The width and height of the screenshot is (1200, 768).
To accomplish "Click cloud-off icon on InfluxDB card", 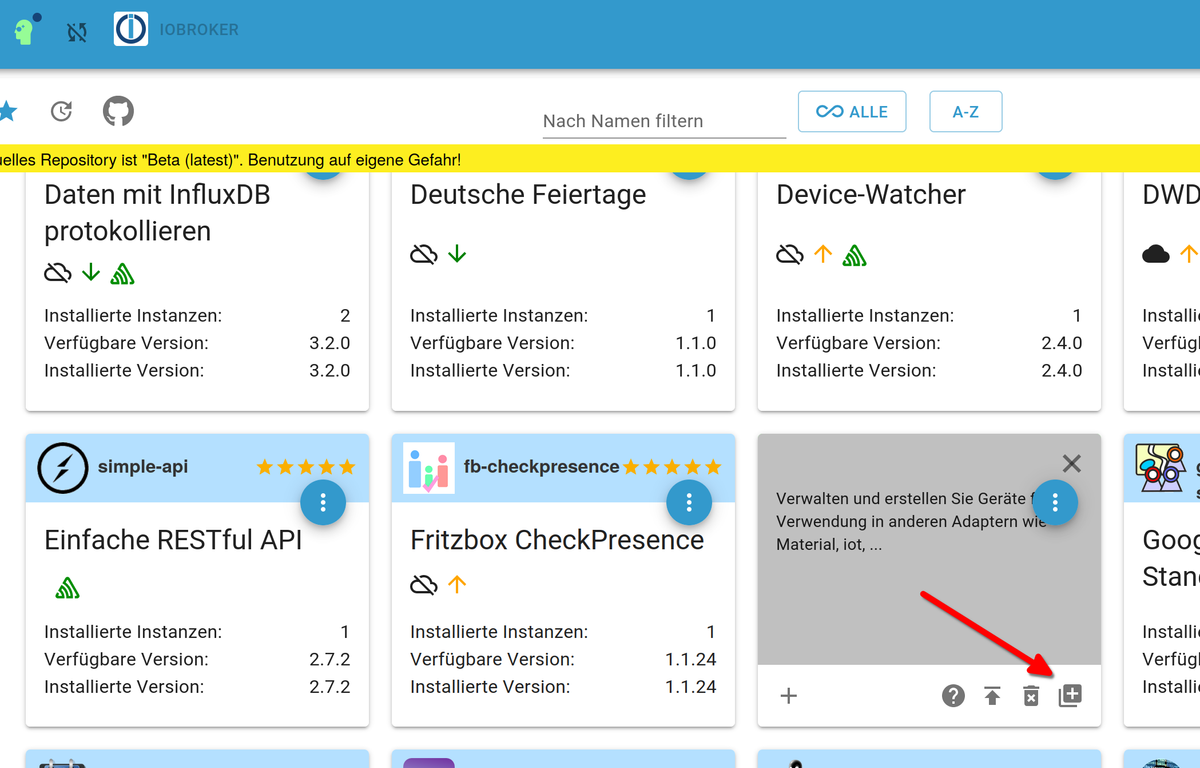I will point(58,272).
